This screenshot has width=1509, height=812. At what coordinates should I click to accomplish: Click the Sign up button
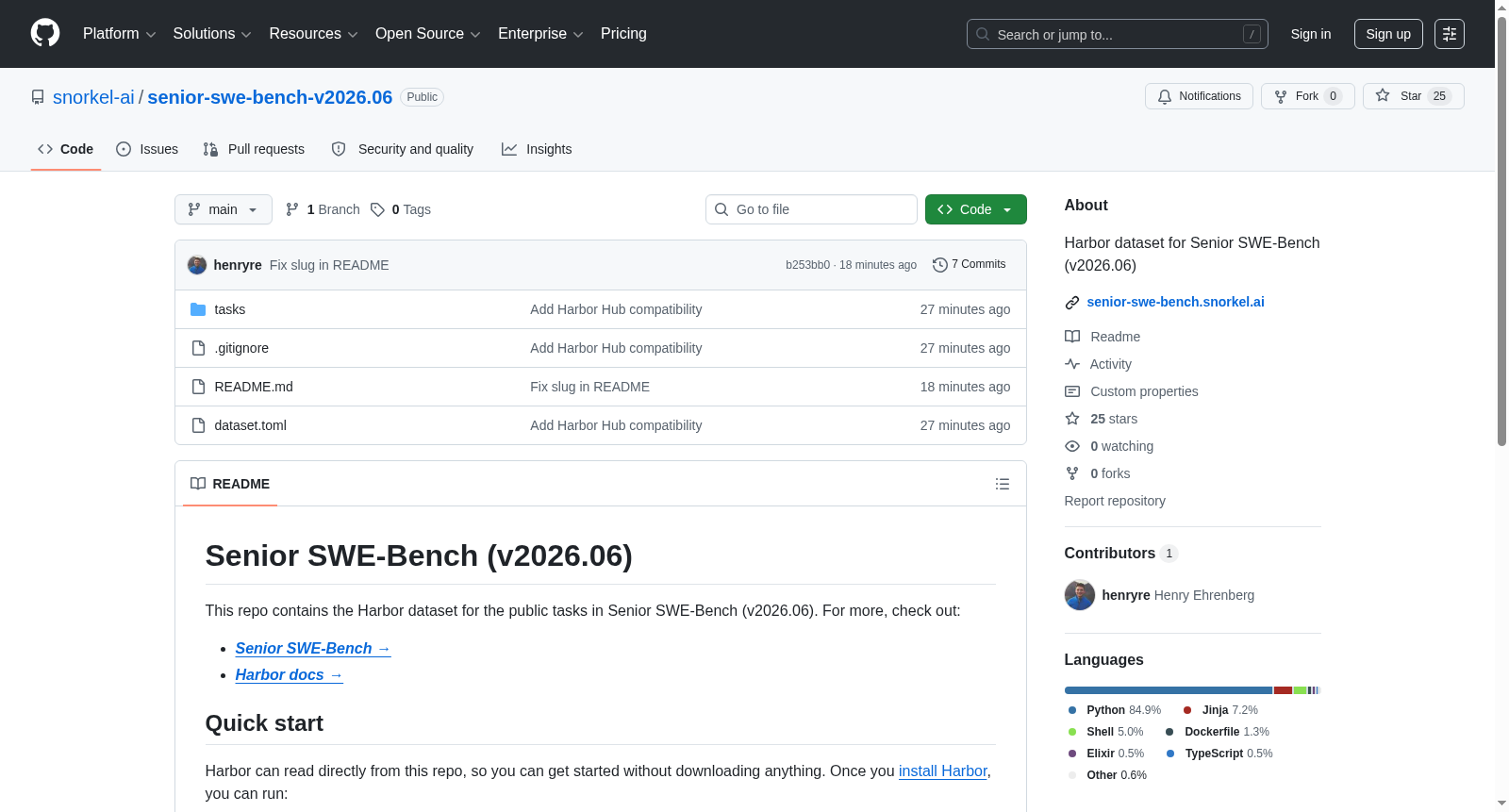pyautogui.click(x=1388, y=34)
